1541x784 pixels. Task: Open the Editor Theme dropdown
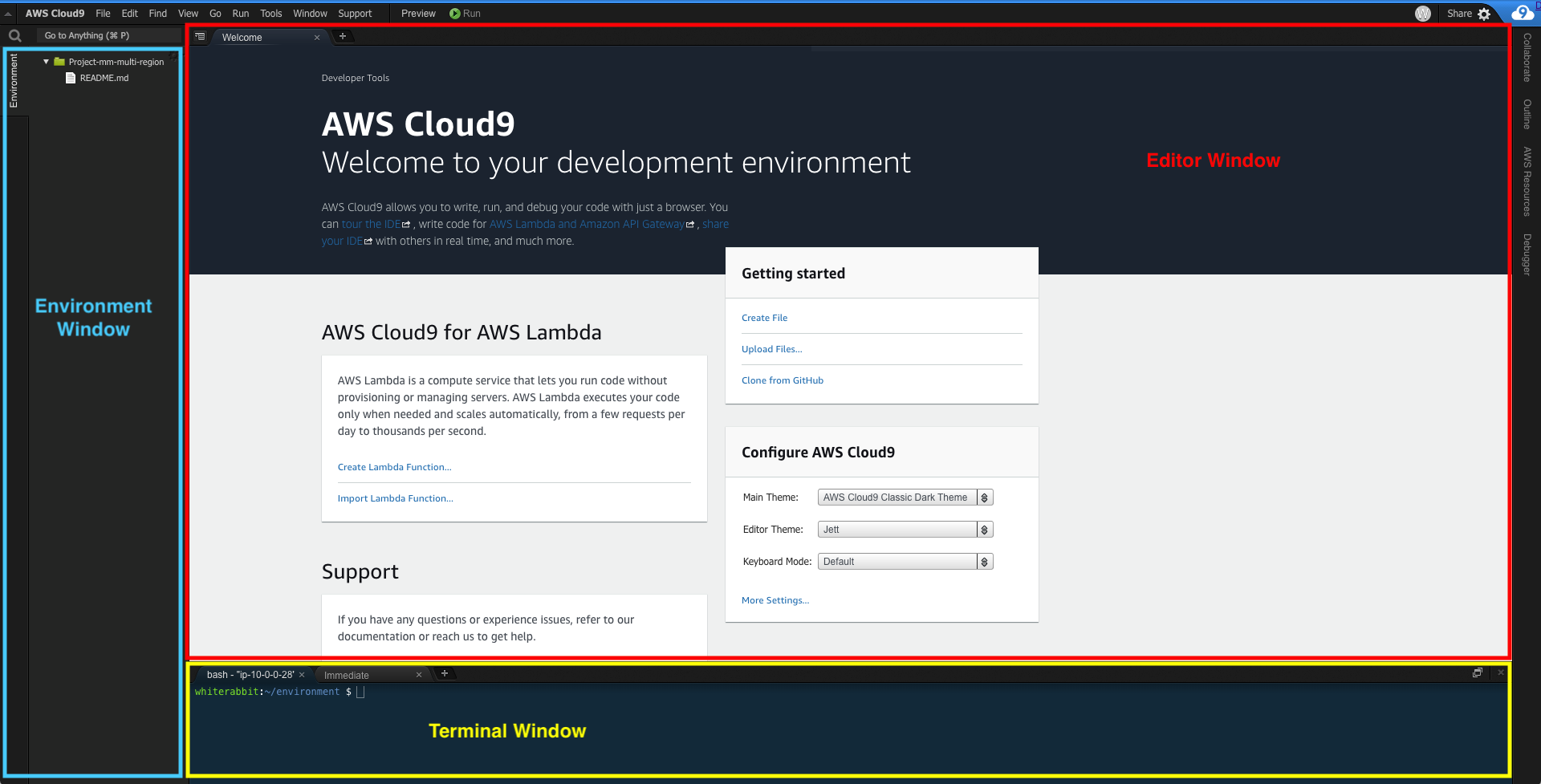(905, 530)
